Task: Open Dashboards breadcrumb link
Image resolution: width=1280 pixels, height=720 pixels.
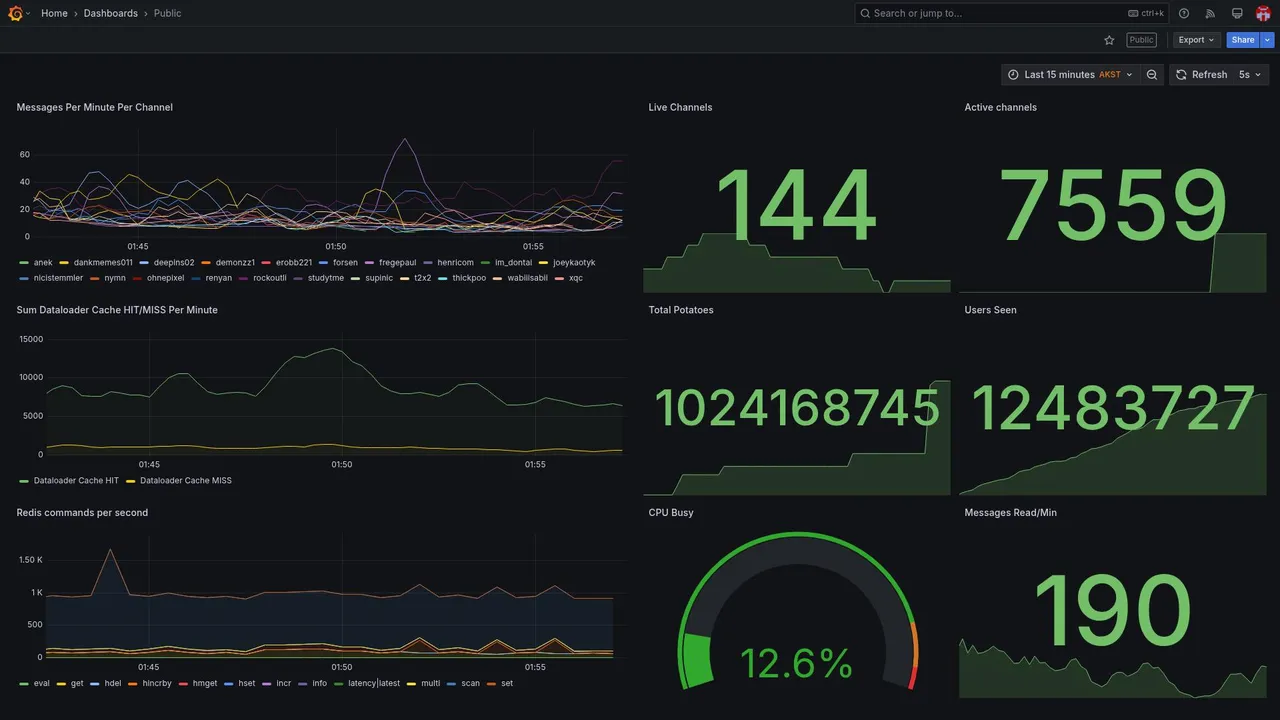Action: (x=111, y=13)
